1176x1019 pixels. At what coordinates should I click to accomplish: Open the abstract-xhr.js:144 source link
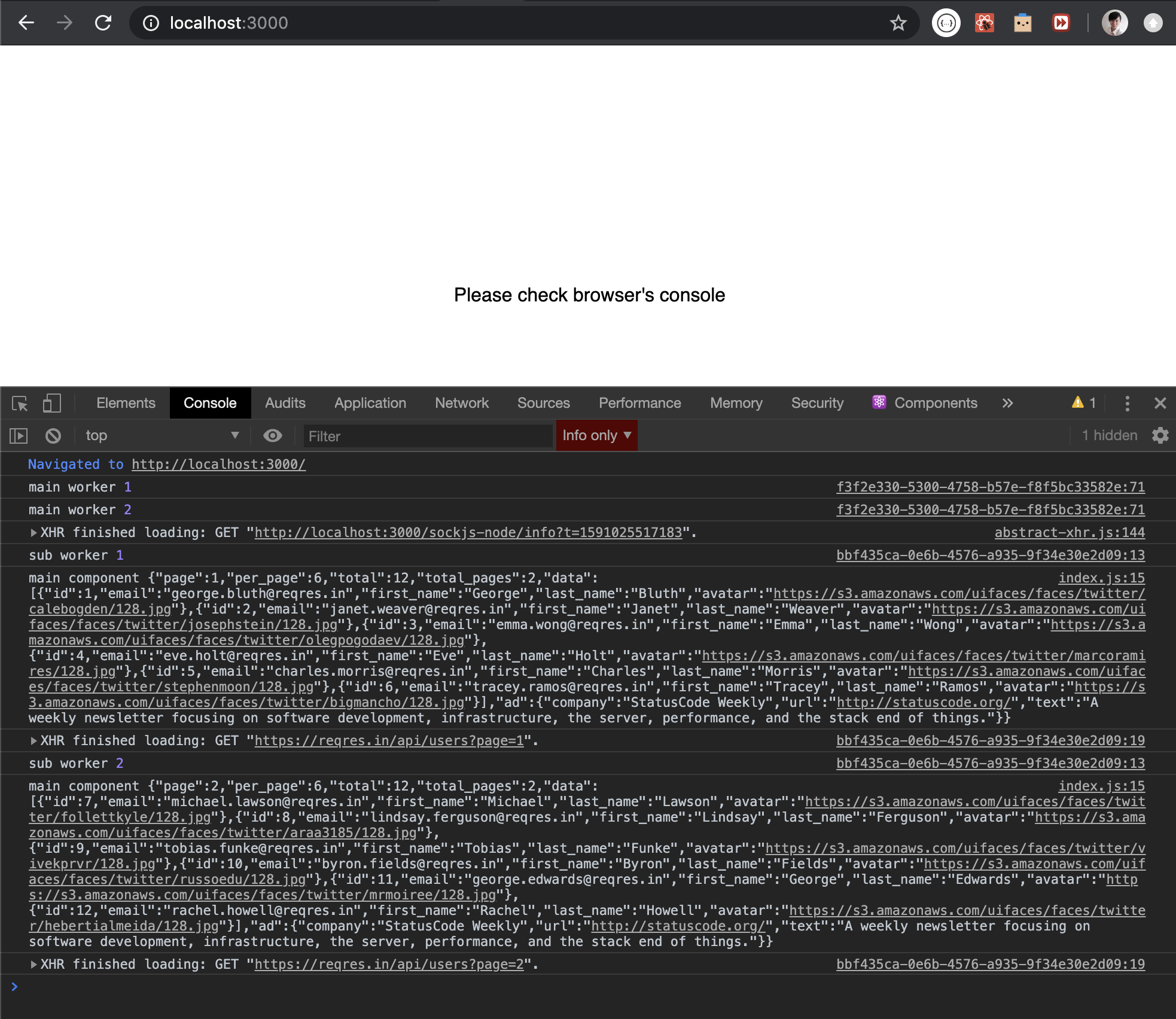[1069, 533]
